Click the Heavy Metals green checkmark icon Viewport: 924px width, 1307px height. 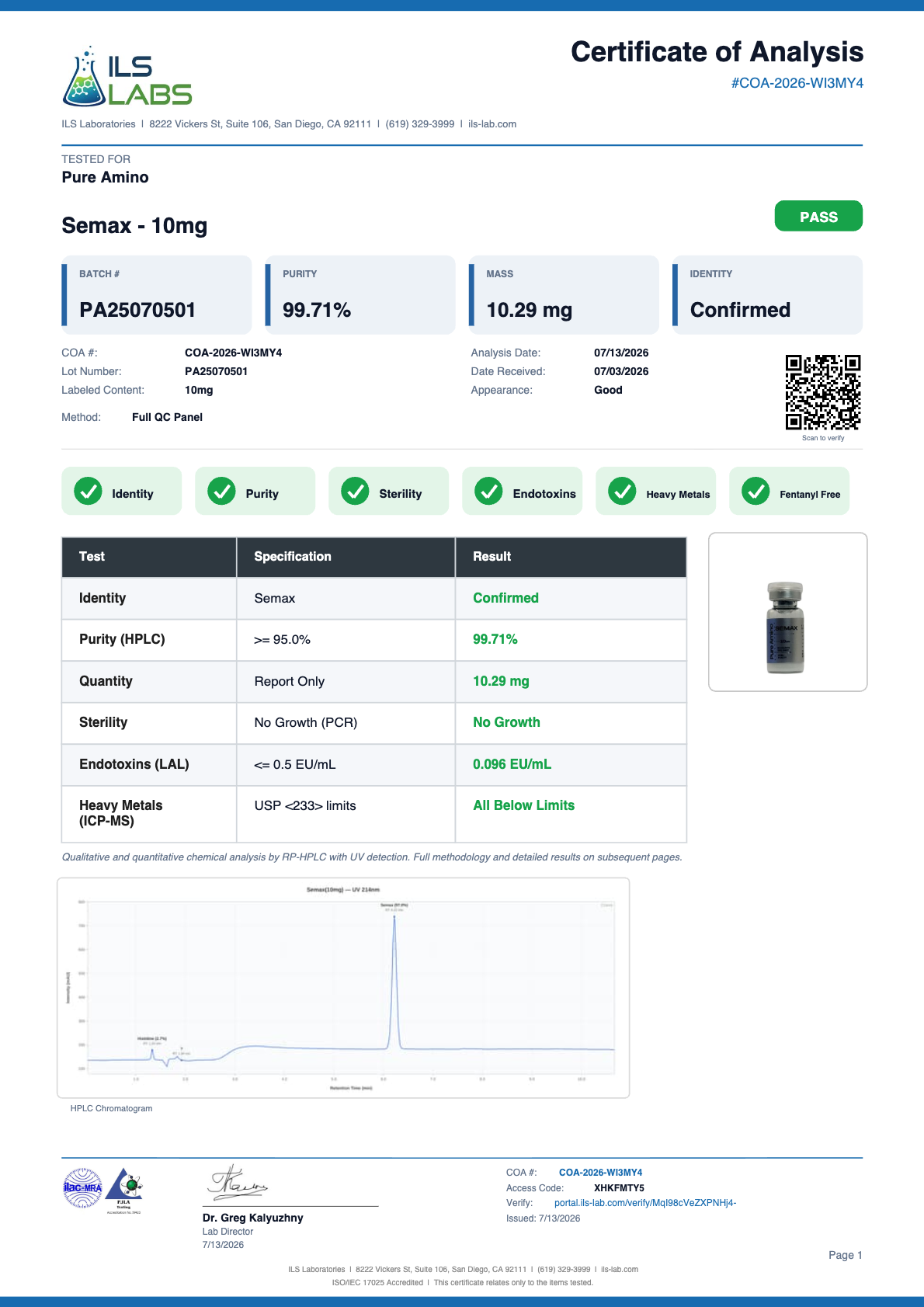tap(622, 491)
